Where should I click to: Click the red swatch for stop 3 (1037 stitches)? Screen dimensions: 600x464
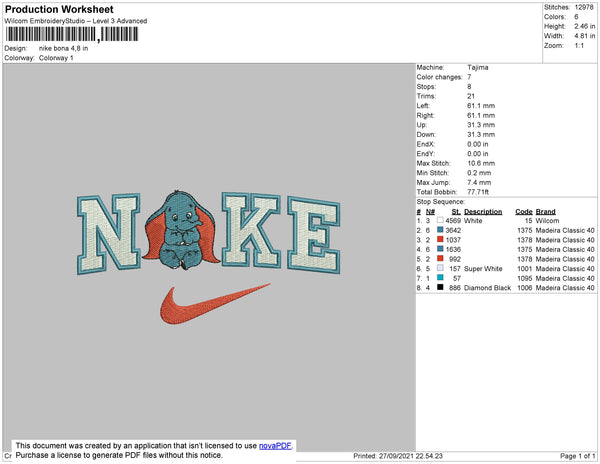440,239
